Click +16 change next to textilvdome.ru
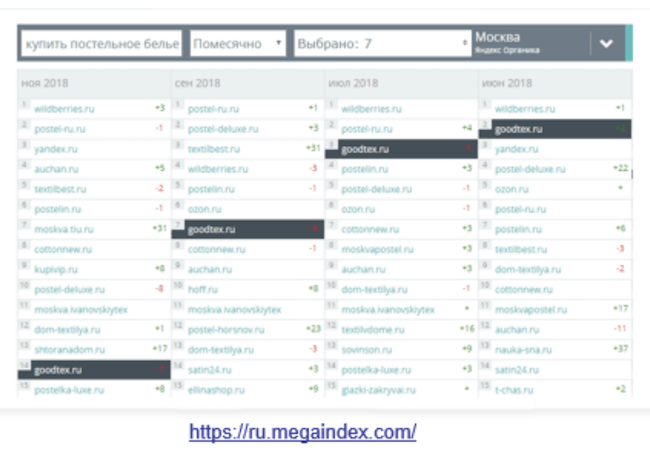The height and width of the screenshot is (451, 650). [467, 329]
